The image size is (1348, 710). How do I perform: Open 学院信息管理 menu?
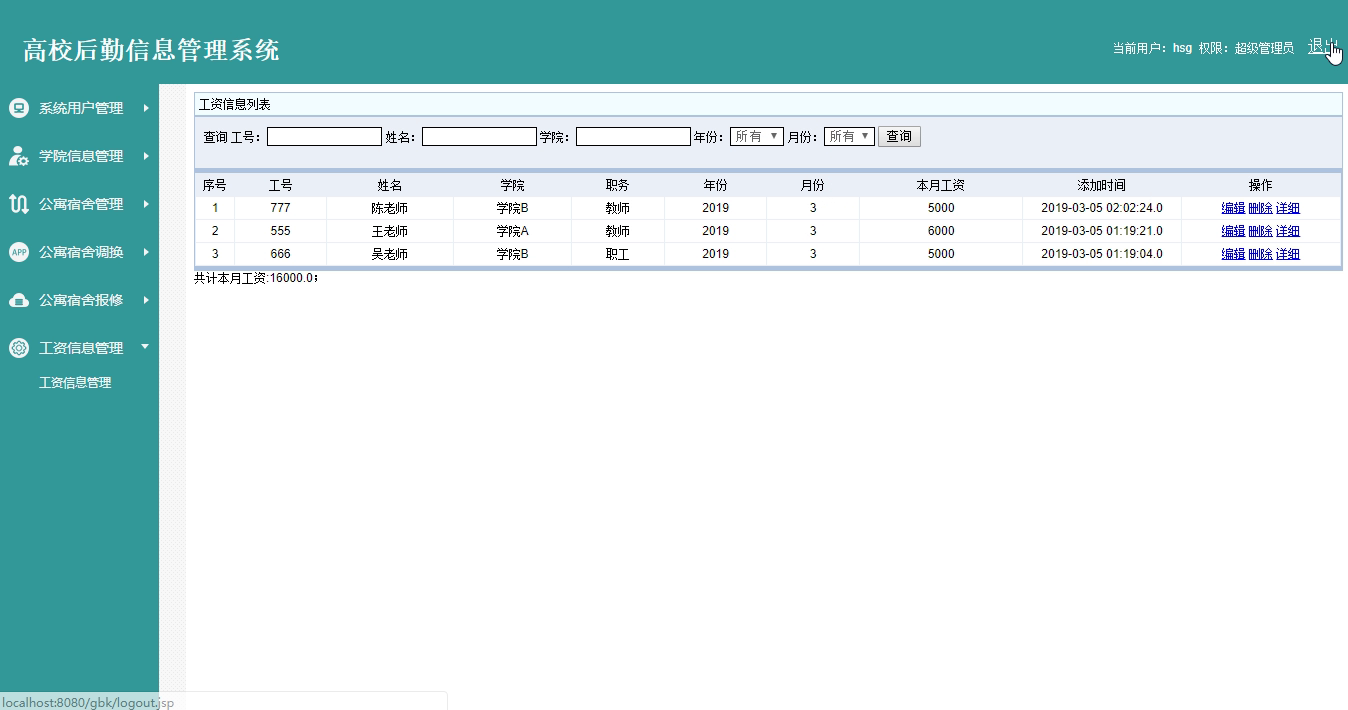pos(81,156)
